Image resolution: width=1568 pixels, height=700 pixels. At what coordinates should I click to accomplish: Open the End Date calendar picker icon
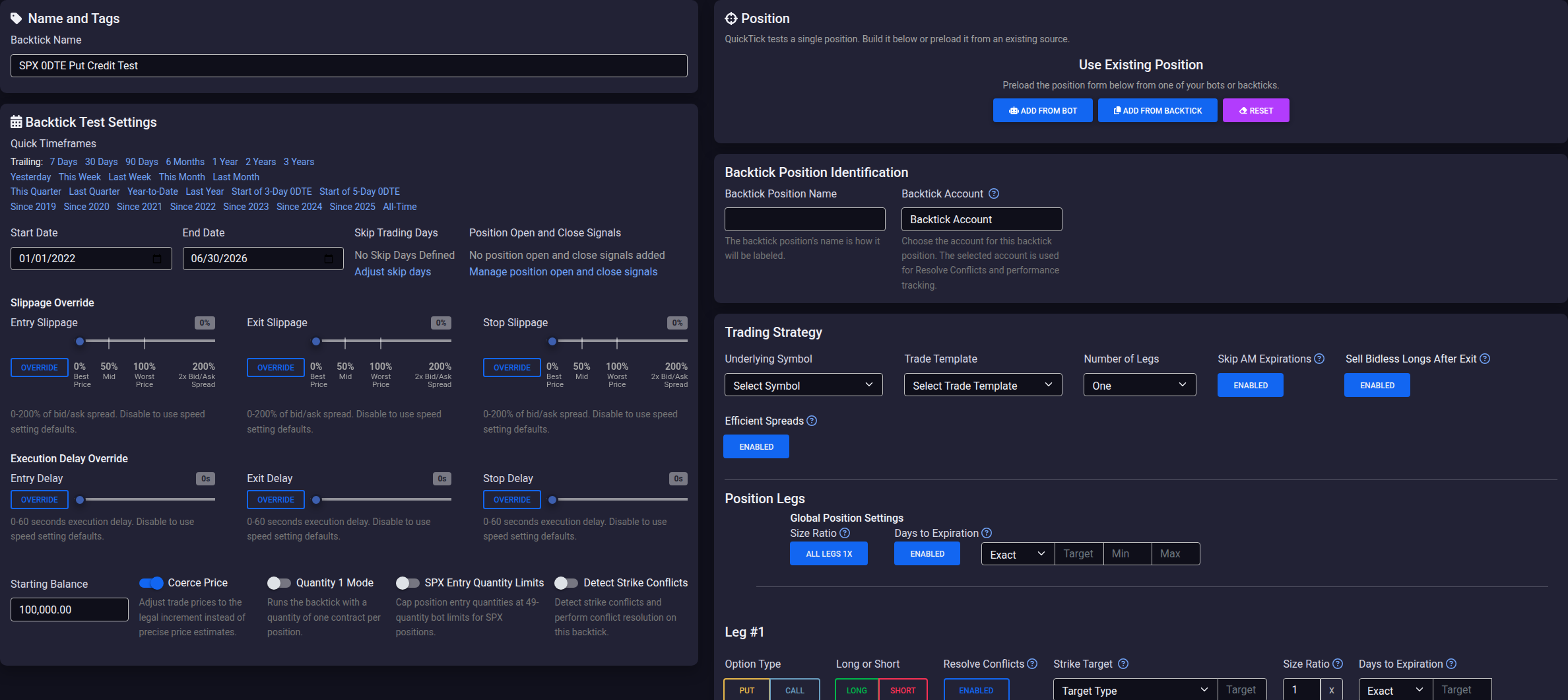pos(329,258)
